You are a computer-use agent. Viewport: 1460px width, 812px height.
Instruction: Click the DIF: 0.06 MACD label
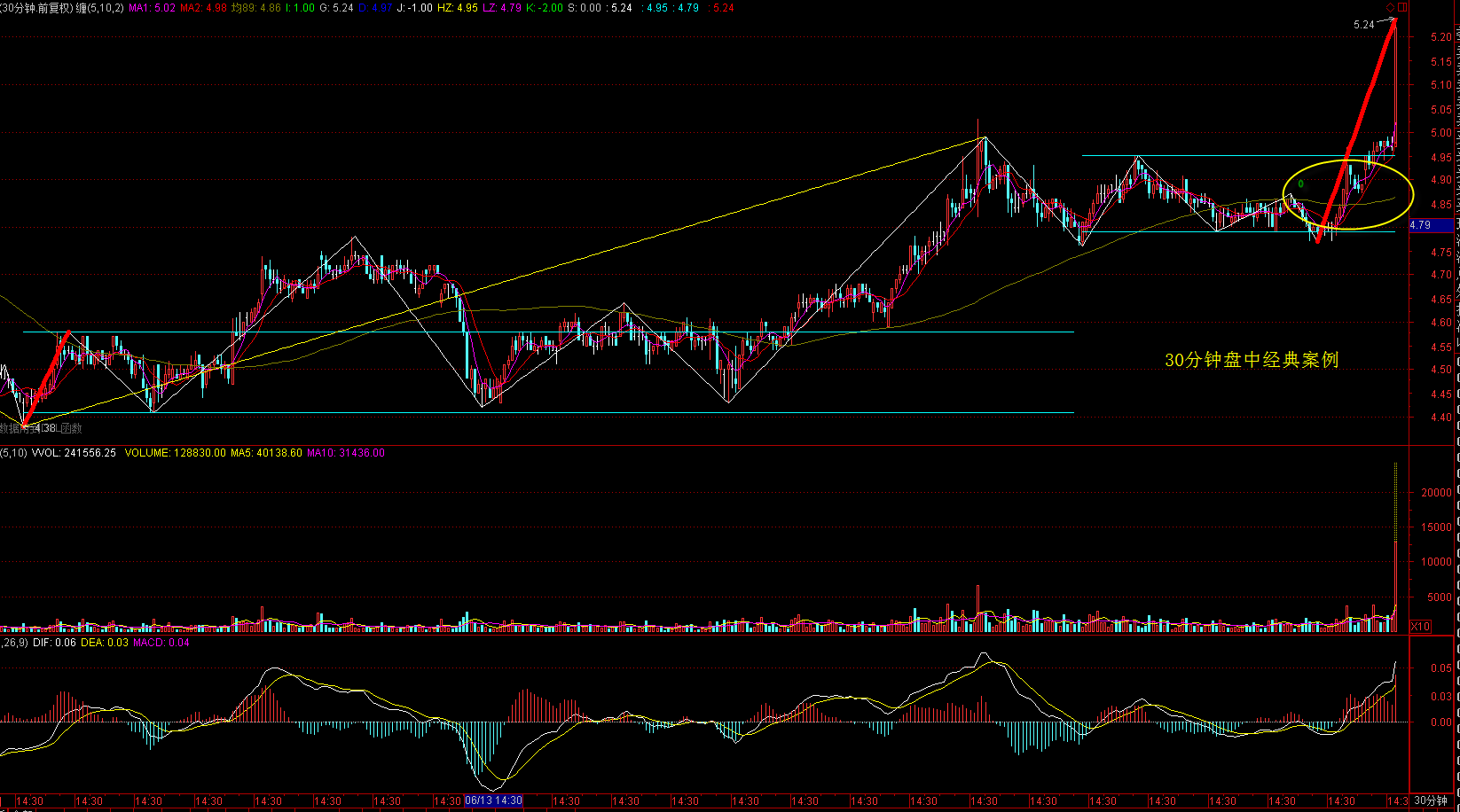54,643
